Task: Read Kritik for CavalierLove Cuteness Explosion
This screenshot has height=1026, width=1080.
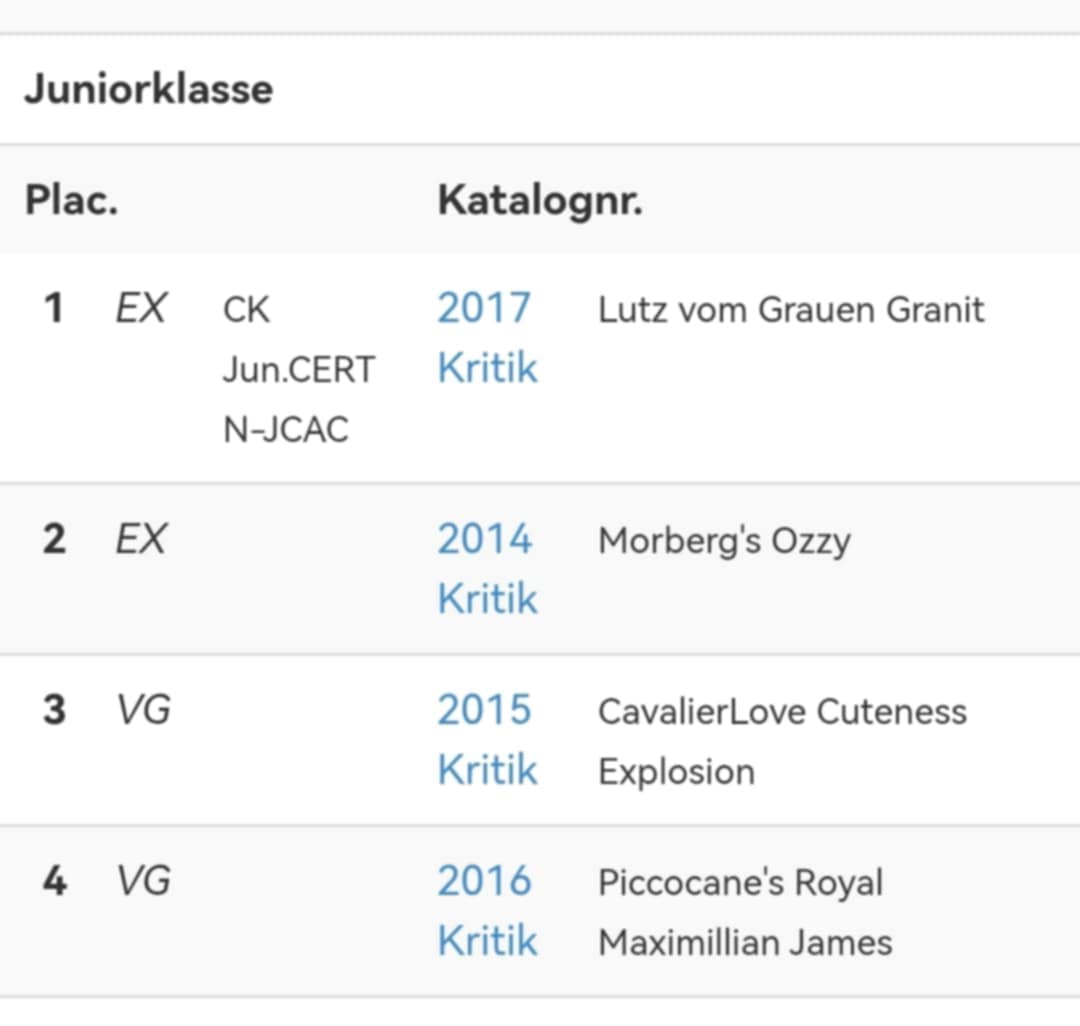Action: 487,770
